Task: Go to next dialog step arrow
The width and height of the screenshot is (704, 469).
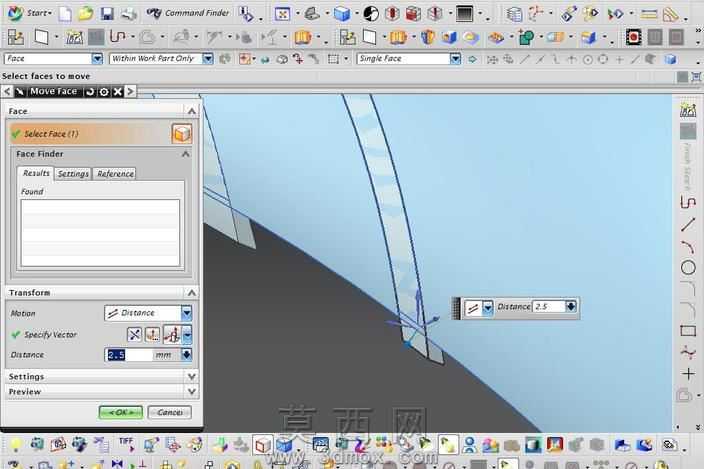Action: point(130,92)
